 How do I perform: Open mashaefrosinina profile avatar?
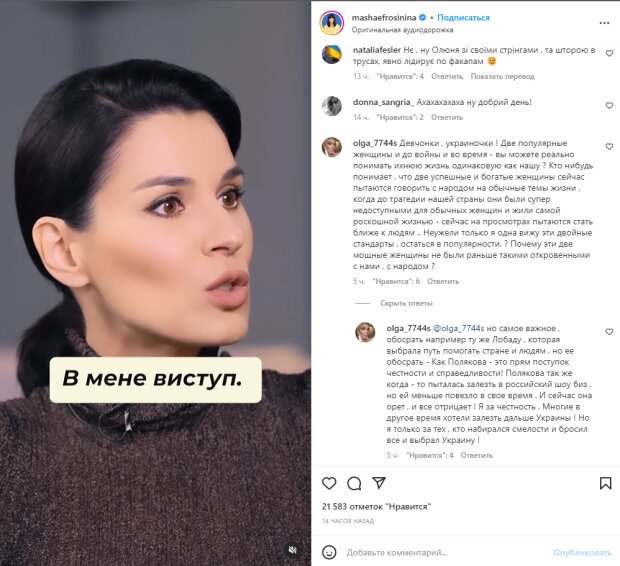pos(332,23)
